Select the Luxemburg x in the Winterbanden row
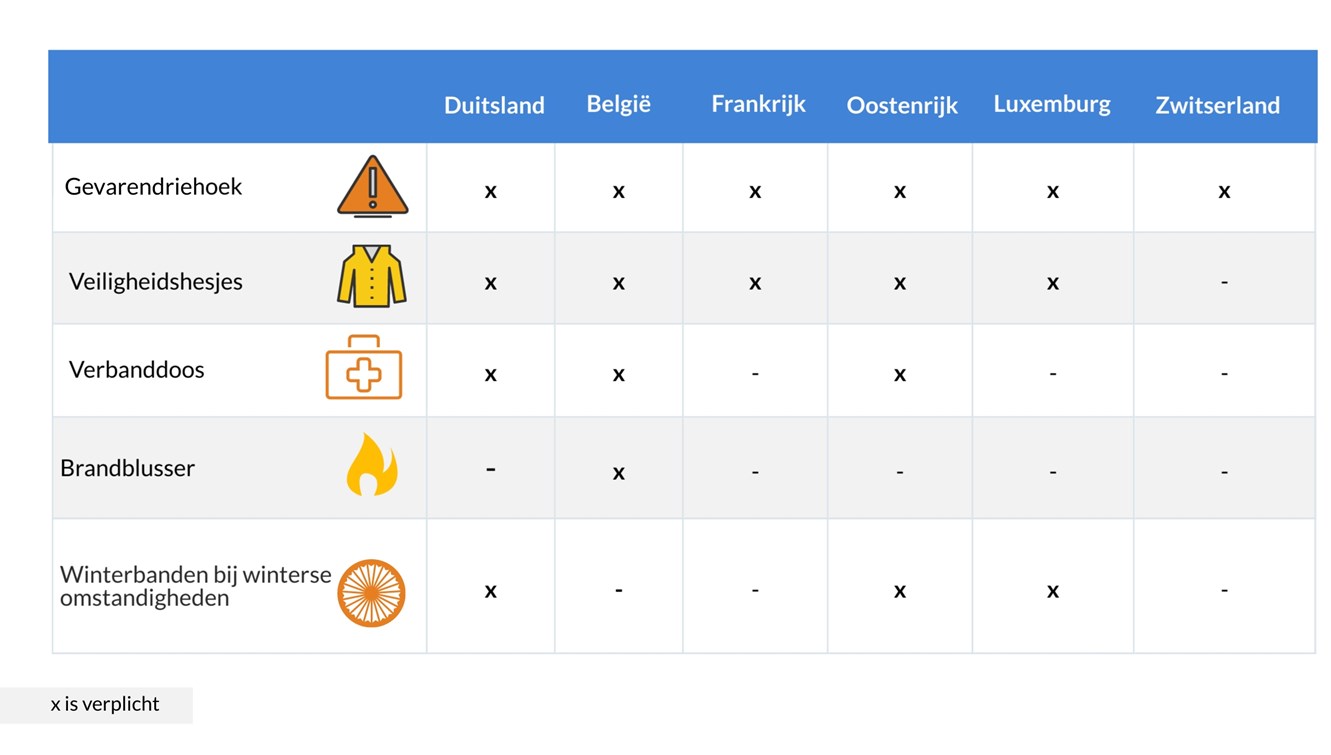1331x755 pixels. click(x=1052, y=591)
